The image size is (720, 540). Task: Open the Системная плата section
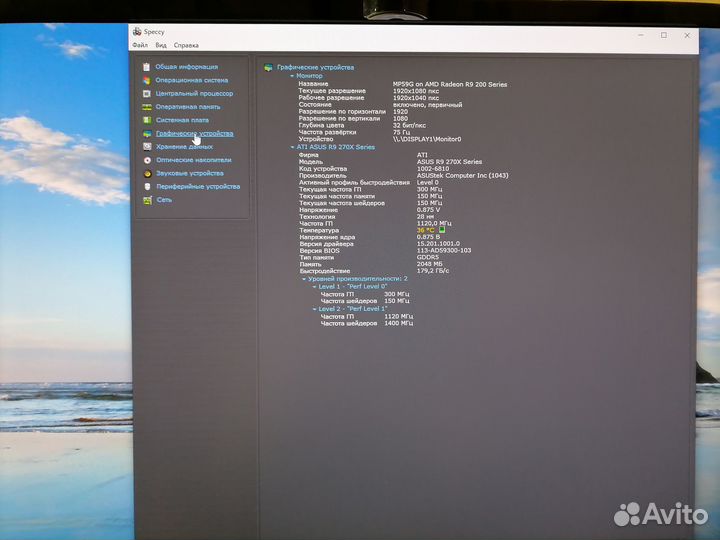point(182,120)
